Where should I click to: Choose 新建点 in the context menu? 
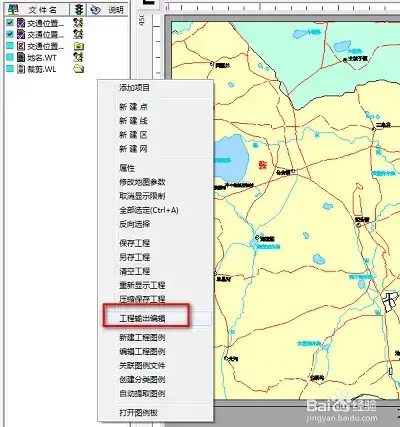[x=133, y=107]
